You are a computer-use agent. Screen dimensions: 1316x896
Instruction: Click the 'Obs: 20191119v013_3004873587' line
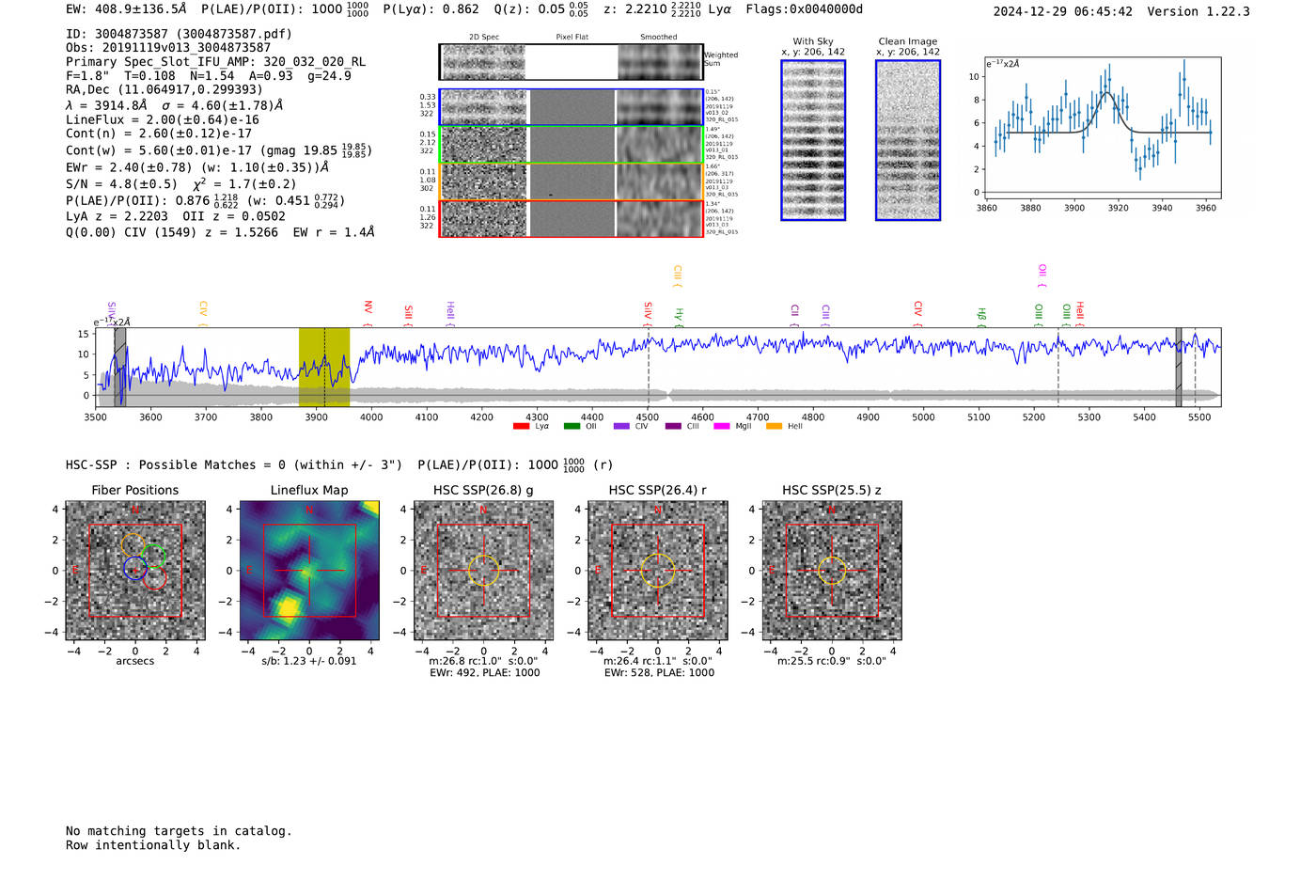[168, 48]
